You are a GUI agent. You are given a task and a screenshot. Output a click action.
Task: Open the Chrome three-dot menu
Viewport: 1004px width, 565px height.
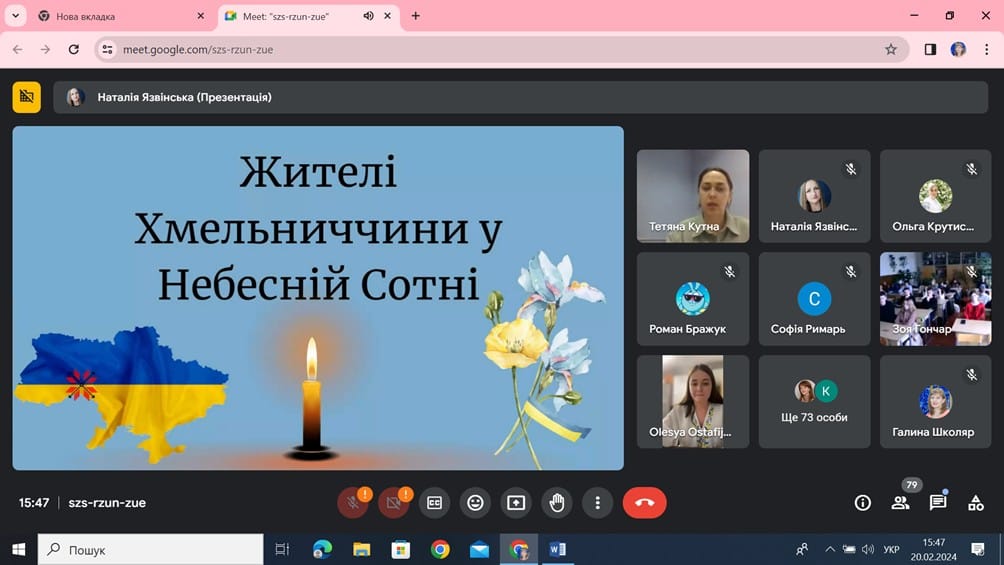click(987, 49)
